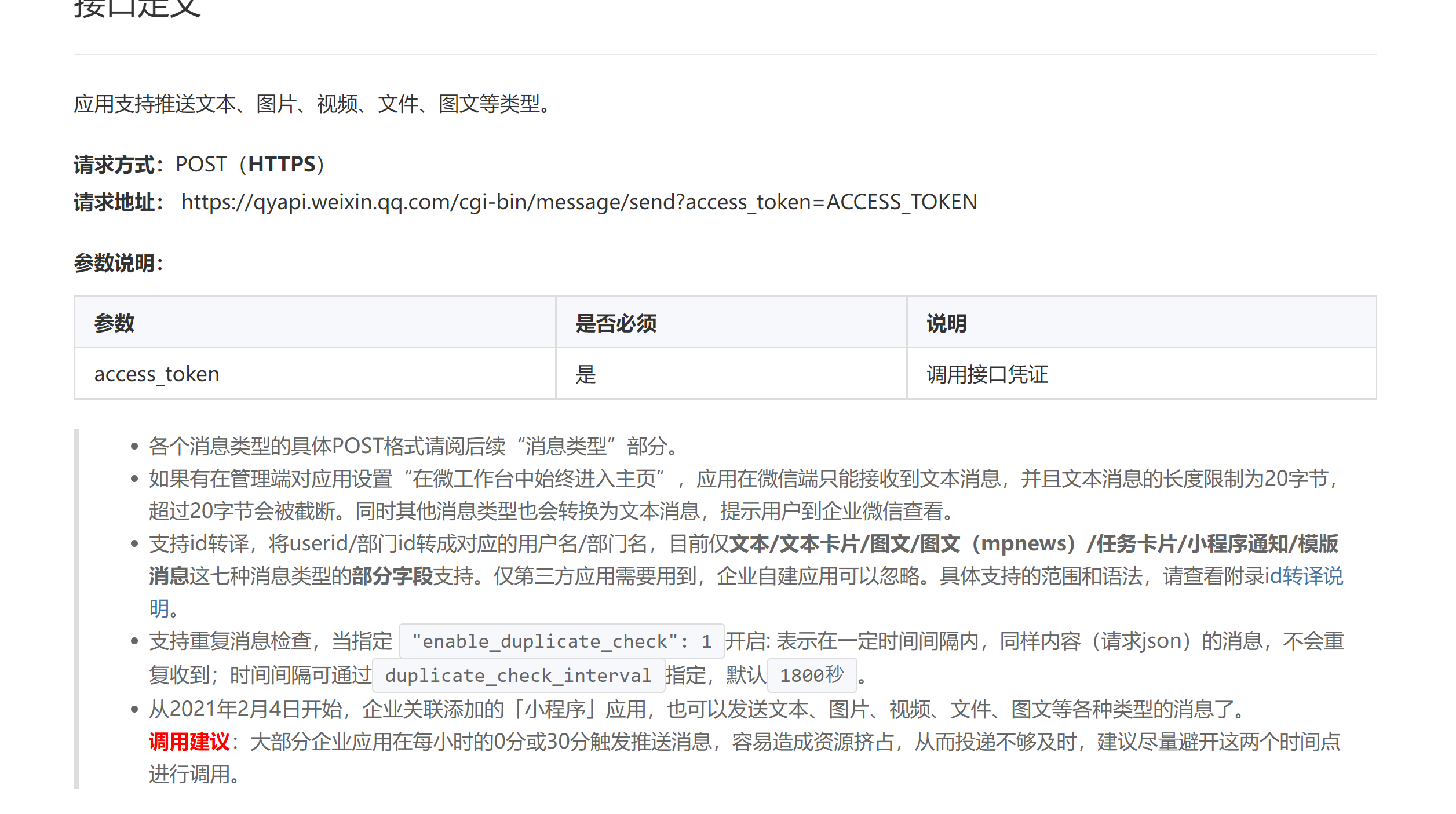Click the 应用支持推送文本 intro paragraph
This screenshot has width=1456, height=814.
tap(313, 104)
